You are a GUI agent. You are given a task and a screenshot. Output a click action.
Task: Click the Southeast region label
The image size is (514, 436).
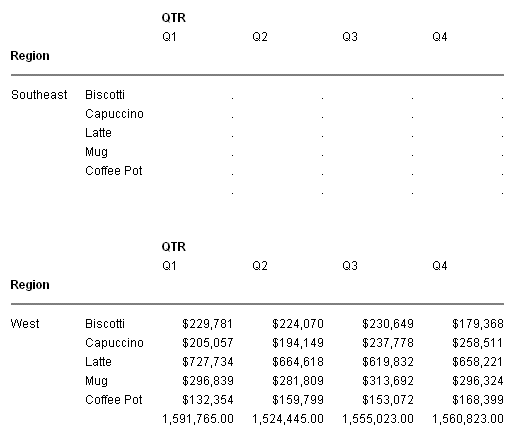coord(39,95)
